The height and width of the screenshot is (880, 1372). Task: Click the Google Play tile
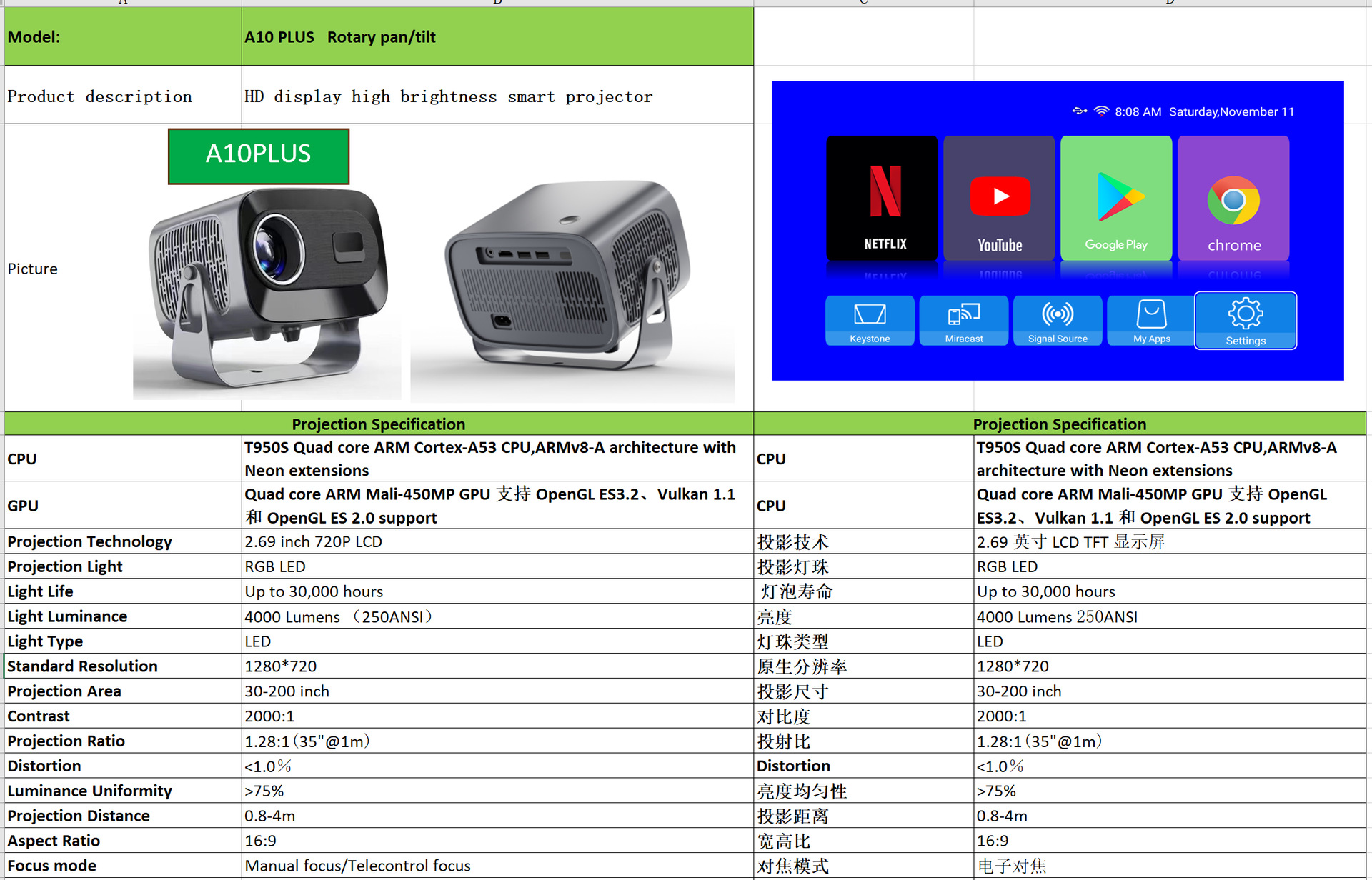click(x=1116, y=198)
